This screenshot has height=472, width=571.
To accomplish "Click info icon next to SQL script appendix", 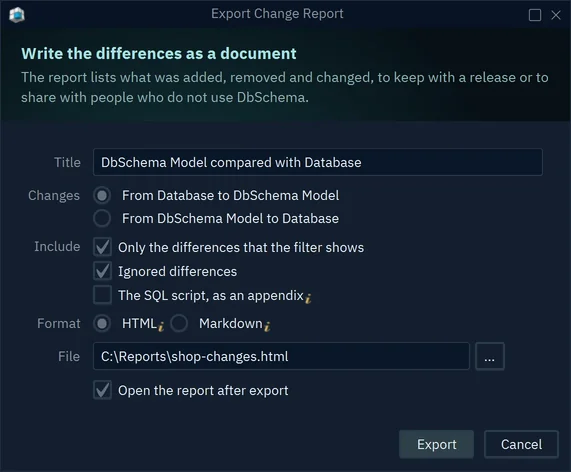I will tap(308, 299).
